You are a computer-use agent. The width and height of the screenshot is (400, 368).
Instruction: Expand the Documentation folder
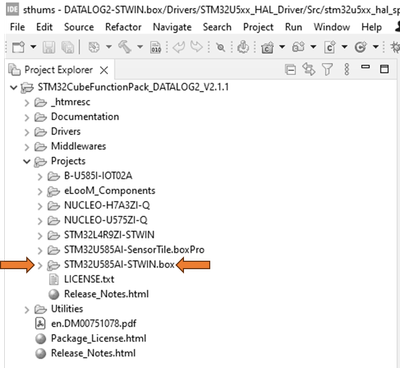[x=27, y=117]
